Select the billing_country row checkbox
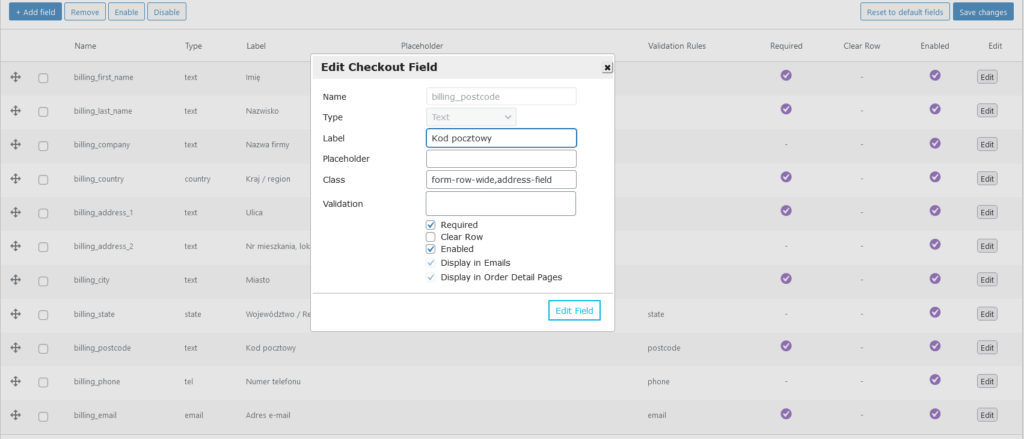Screen dimensions: 1024x439 43,180
